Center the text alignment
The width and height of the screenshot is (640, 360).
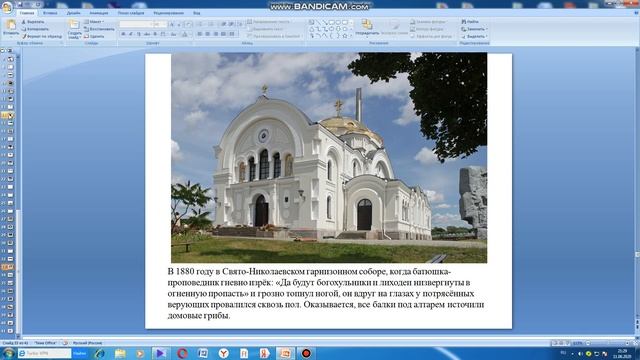pyautogui.click(x=207, y=34)
